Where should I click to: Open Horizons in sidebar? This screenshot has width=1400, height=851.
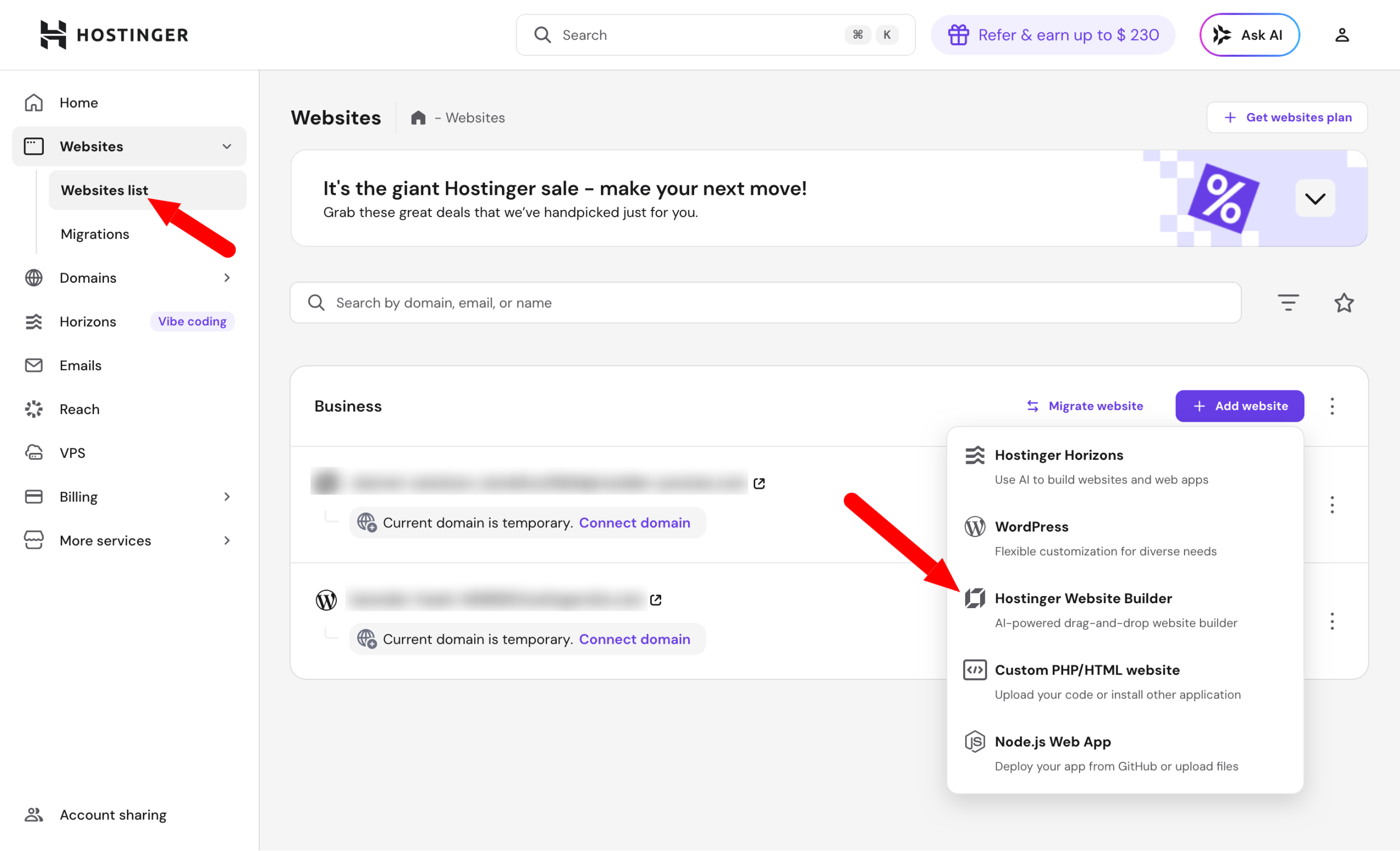point(88,322)
